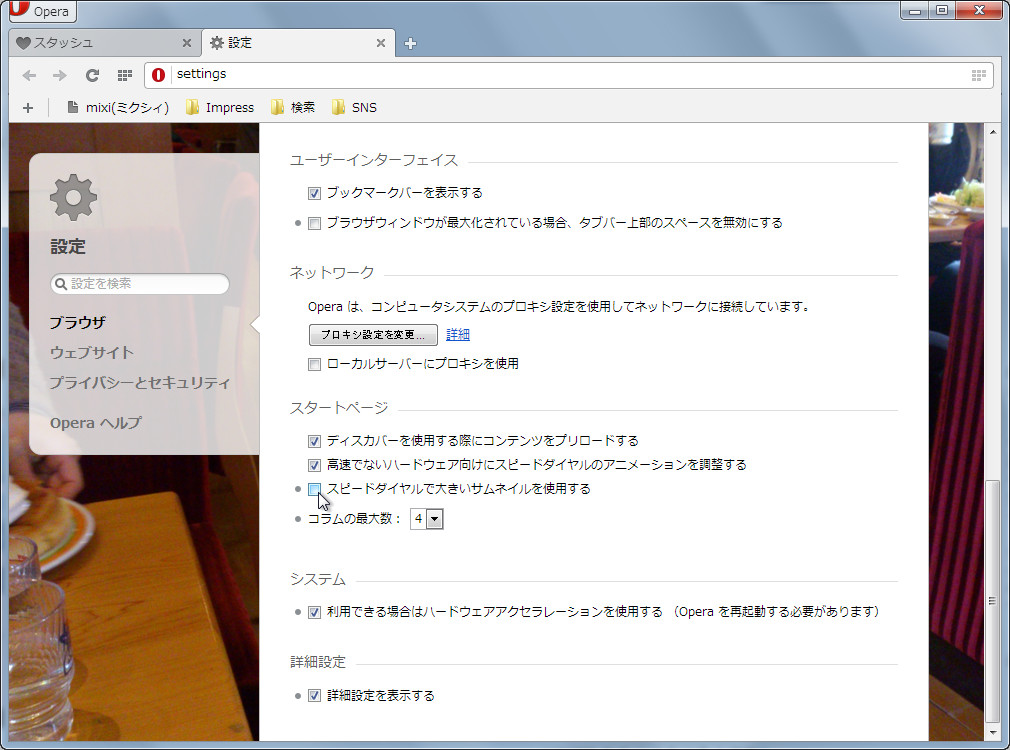Viewport: 1010px width, 750px height.
Task: Click the settings search field
Action: tap(140, 283)
